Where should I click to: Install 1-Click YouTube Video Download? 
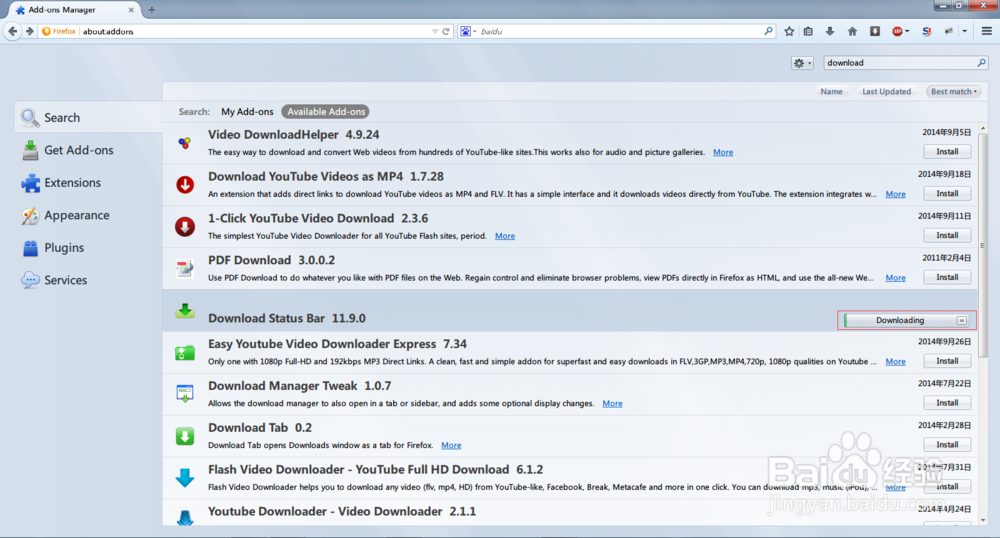(947, 235)
